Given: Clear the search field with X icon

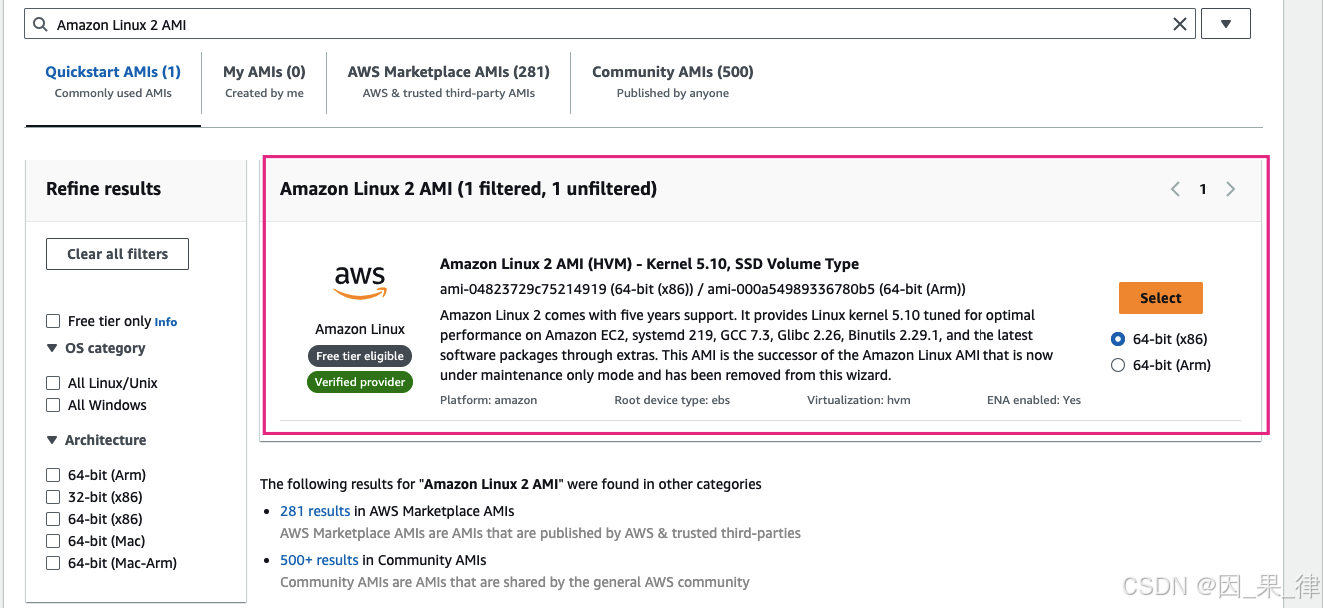Looking at the screenshot, I should click(1180, 24).
